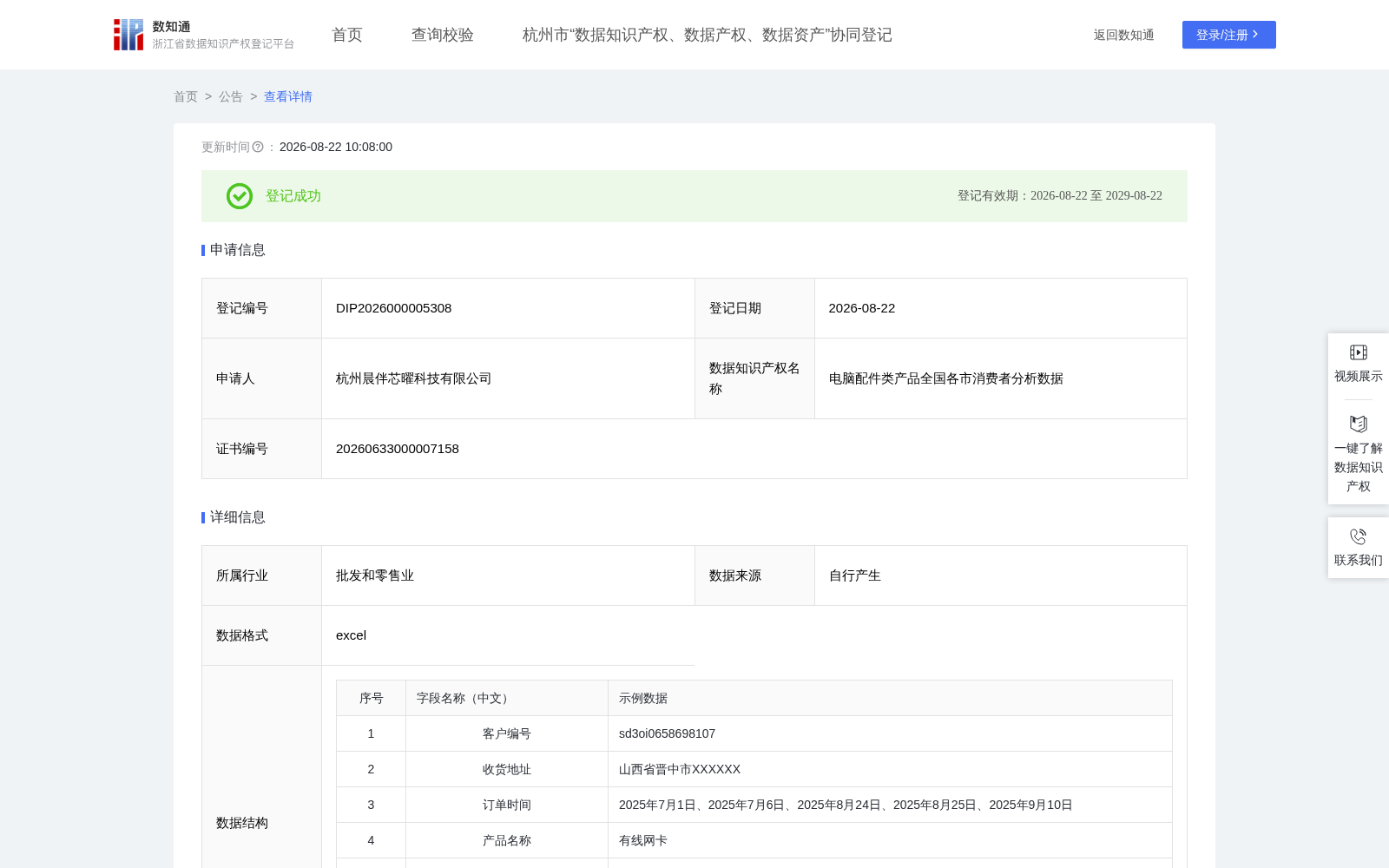Open the 查询校验 navigation item
This screenshot has width=1389, height=868.
click(443, 35)
